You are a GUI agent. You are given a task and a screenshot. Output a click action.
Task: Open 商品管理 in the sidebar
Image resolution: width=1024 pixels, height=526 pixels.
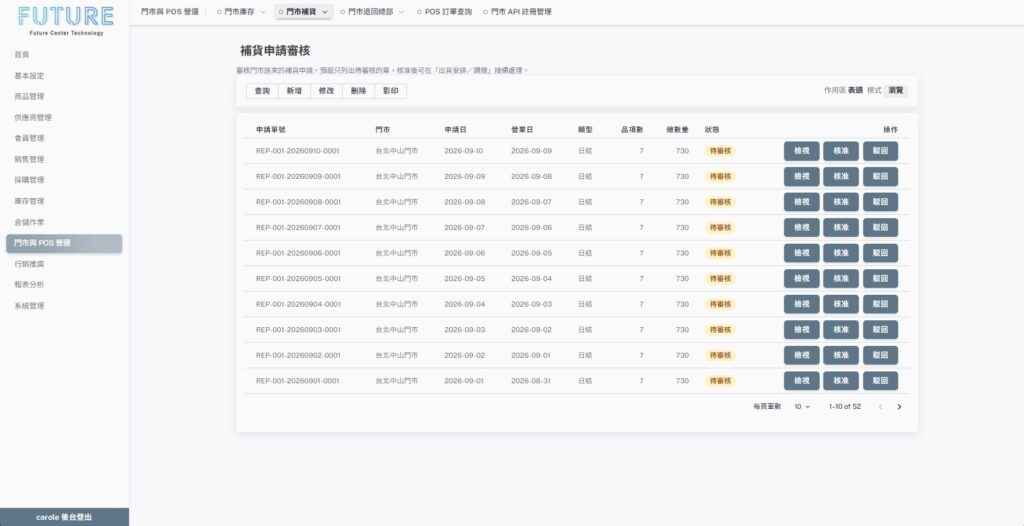64,97
